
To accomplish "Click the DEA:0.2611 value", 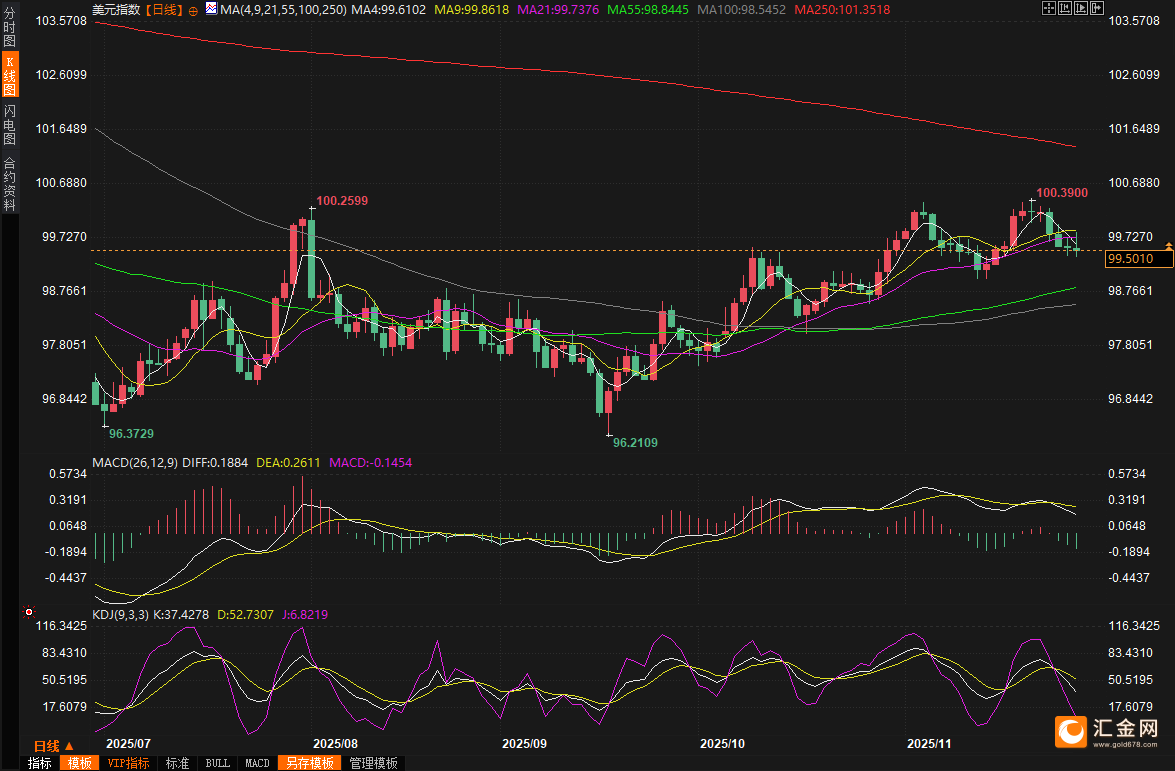I will pyautogui.click(x=288, y=462).
